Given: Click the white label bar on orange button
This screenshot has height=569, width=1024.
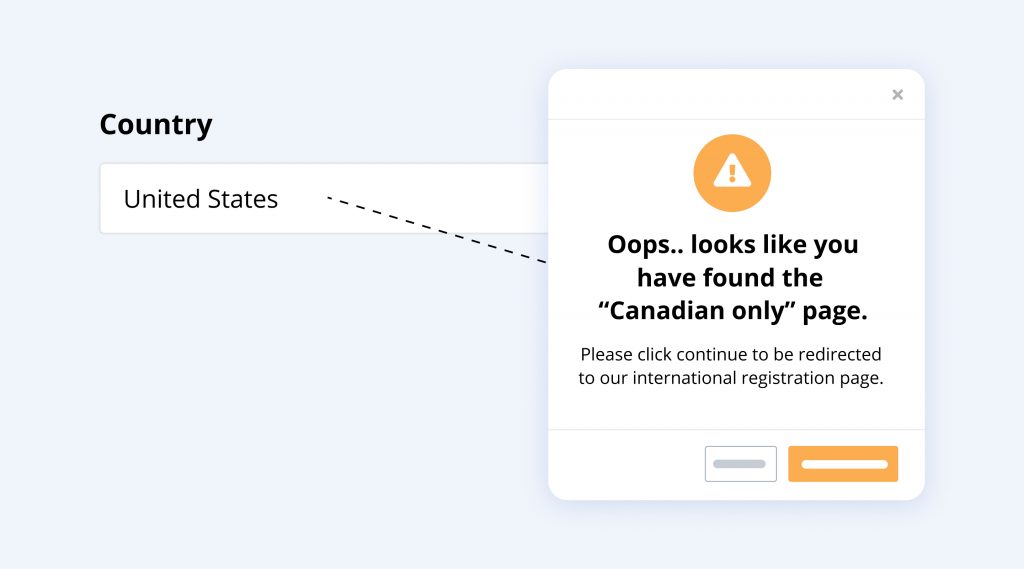Looking at the screenshot, I should 844,464.
